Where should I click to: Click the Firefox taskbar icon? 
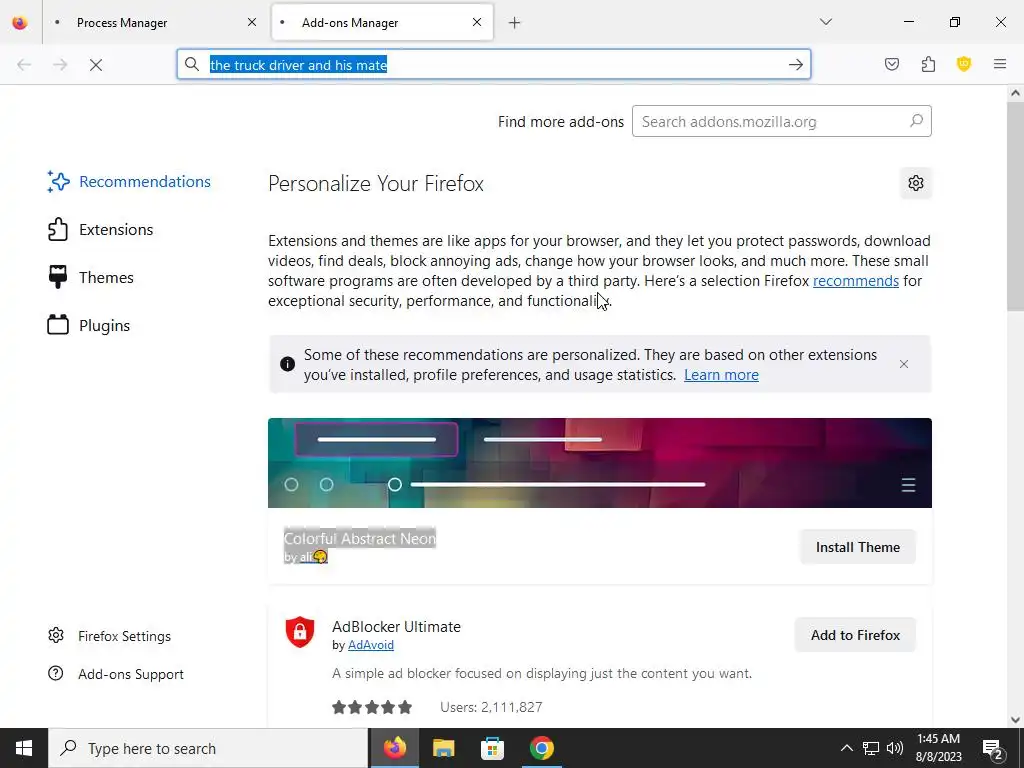click(394, 748)
